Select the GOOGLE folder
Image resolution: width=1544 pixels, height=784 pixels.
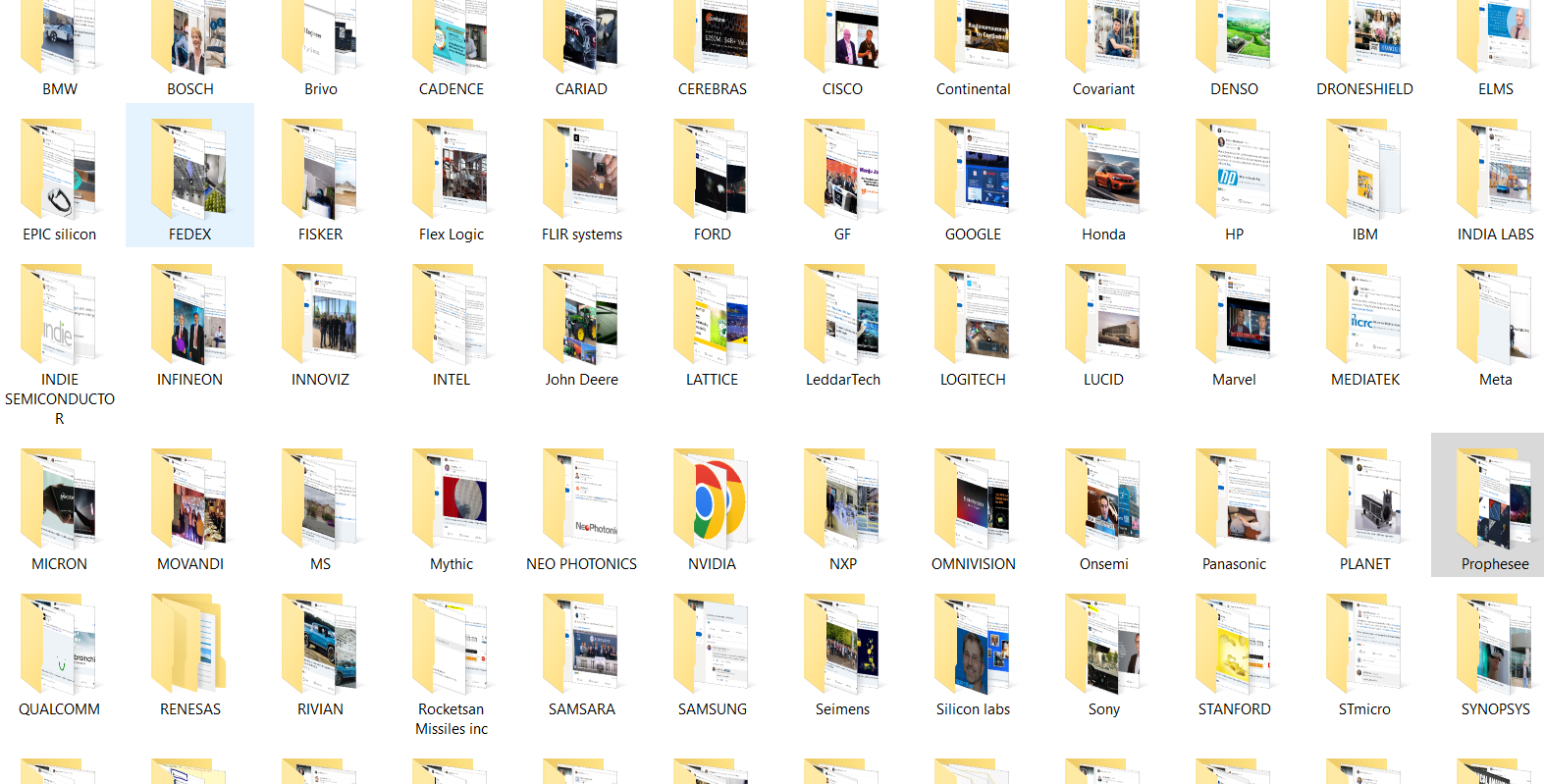973,171
